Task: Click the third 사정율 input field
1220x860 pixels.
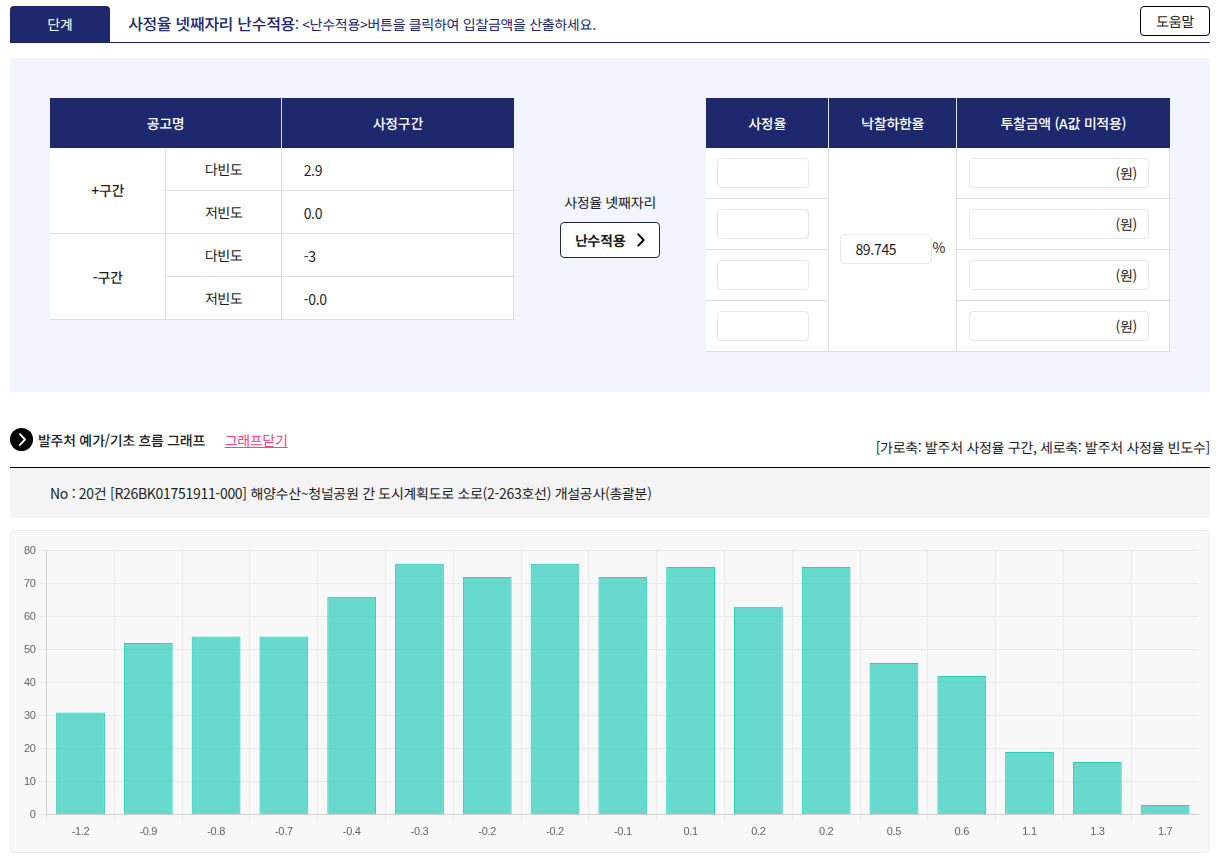Action: pyautogui.click(x=763, y=275)
